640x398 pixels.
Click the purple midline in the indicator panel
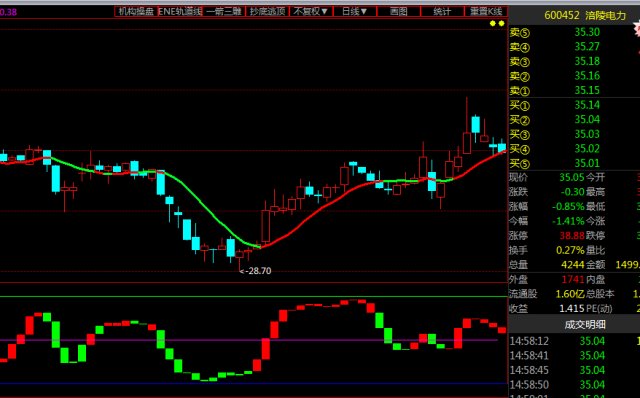point(249,340)
